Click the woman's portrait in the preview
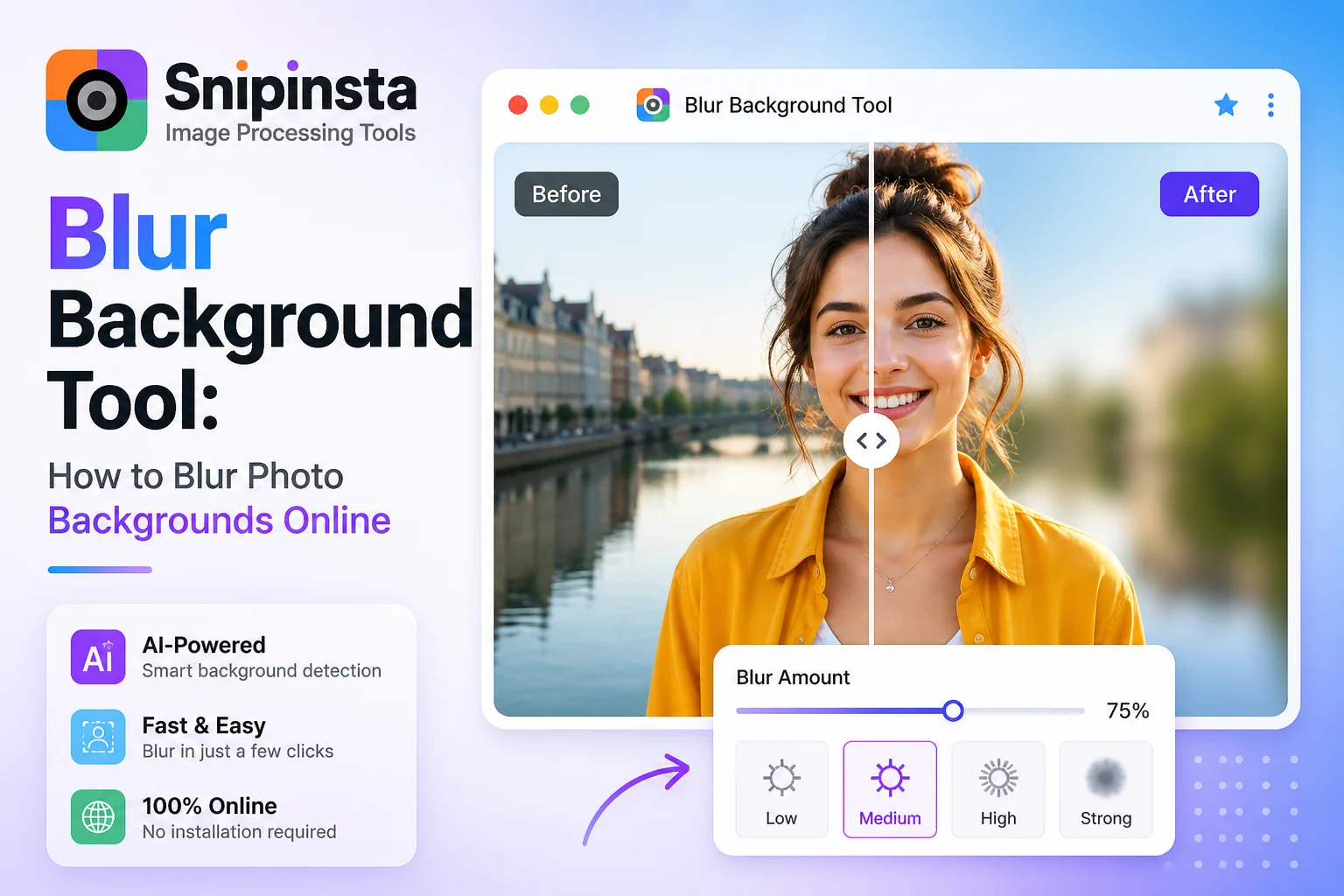This screenshot has height=896, width=1344. [x=892, y=429]
